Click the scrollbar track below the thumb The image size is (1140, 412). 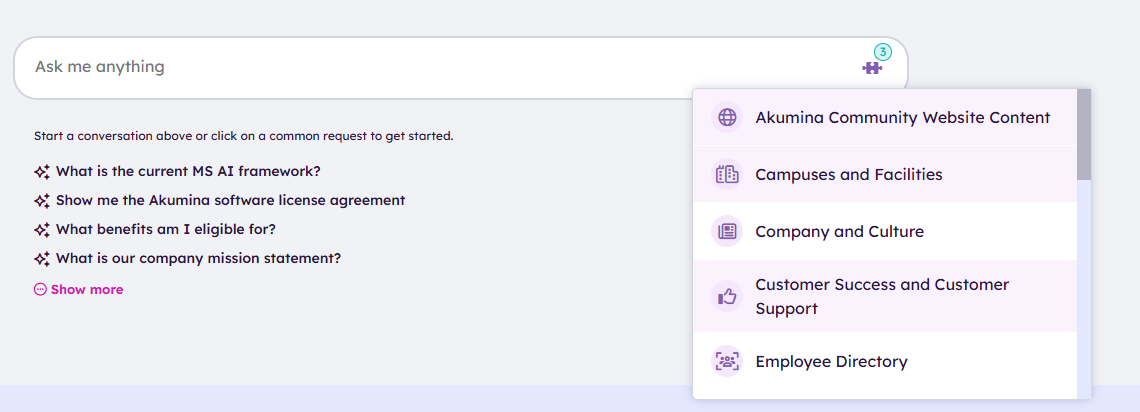[1084, 290]
